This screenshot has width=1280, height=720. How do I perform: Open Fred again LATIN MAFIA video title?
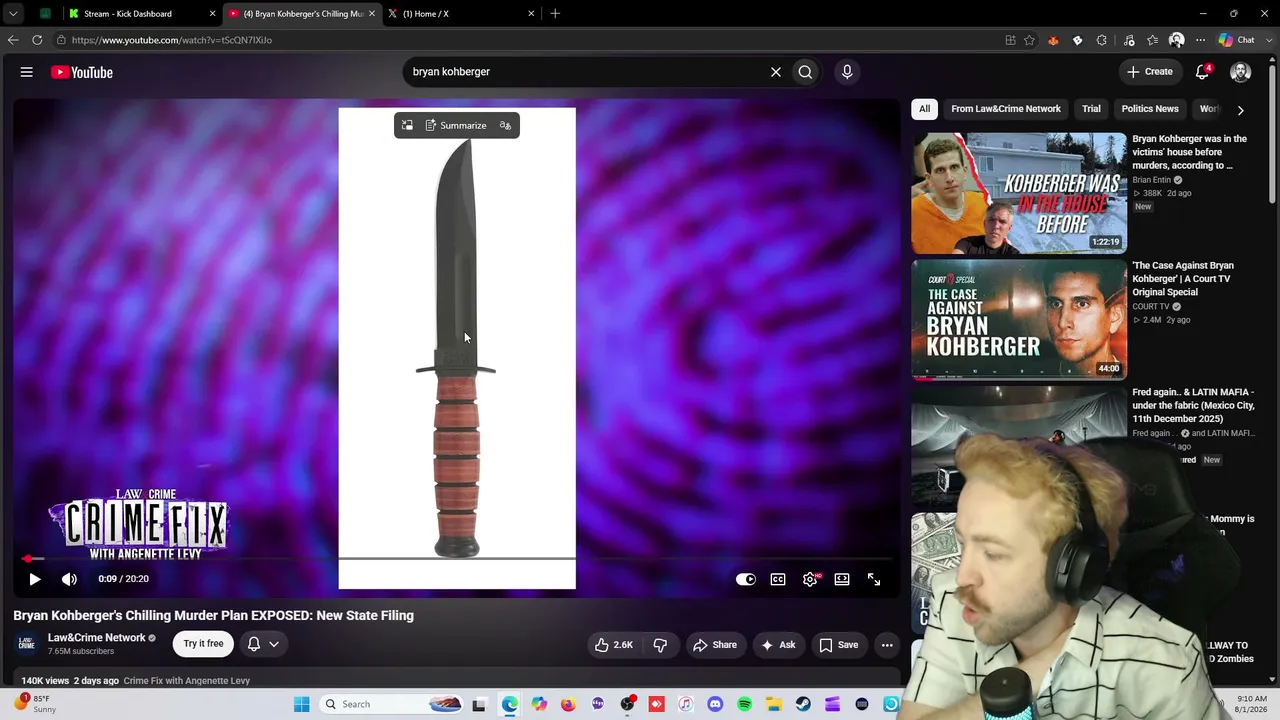pos(1193,406)
